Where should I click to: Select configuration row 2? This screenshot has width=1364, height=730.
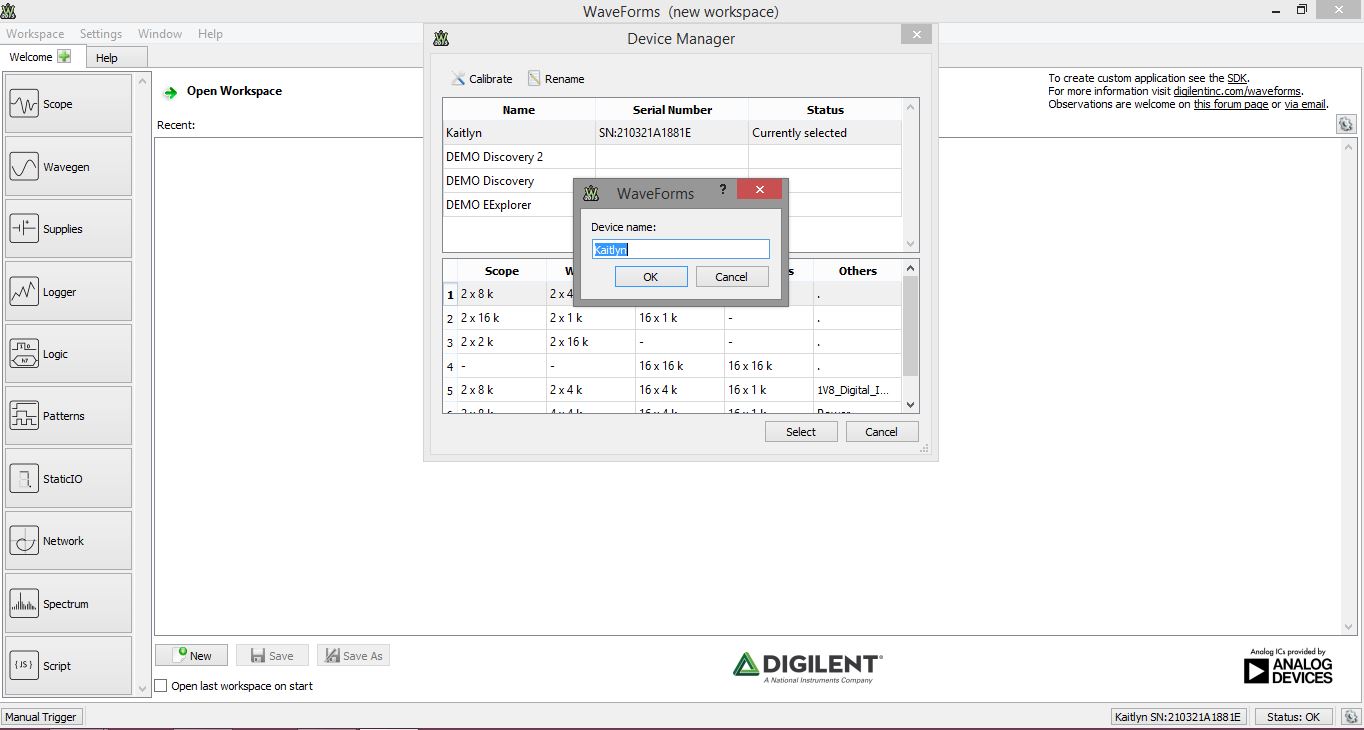pyautogui.click(x=672, y=318)
